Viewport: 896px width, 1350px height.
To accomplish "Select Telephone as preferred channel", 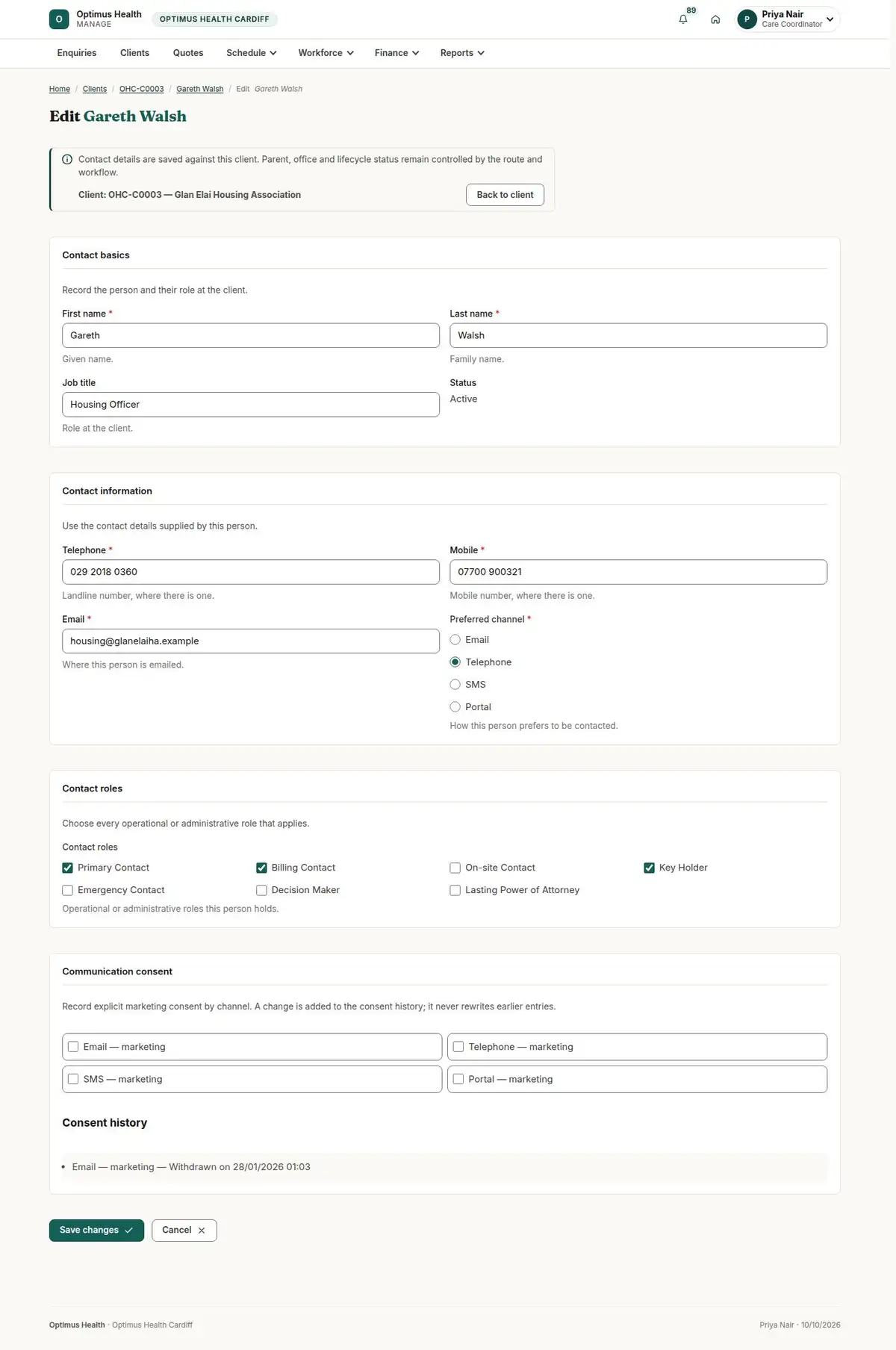I will 455,662.
